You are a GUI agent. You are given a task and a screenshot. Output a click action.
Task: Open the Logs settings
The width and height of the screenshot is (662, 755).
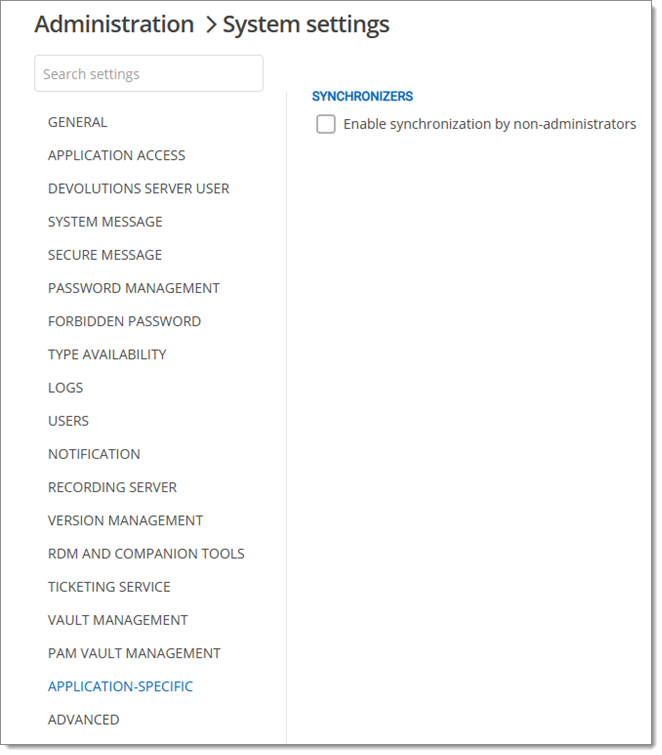[65, 387]
